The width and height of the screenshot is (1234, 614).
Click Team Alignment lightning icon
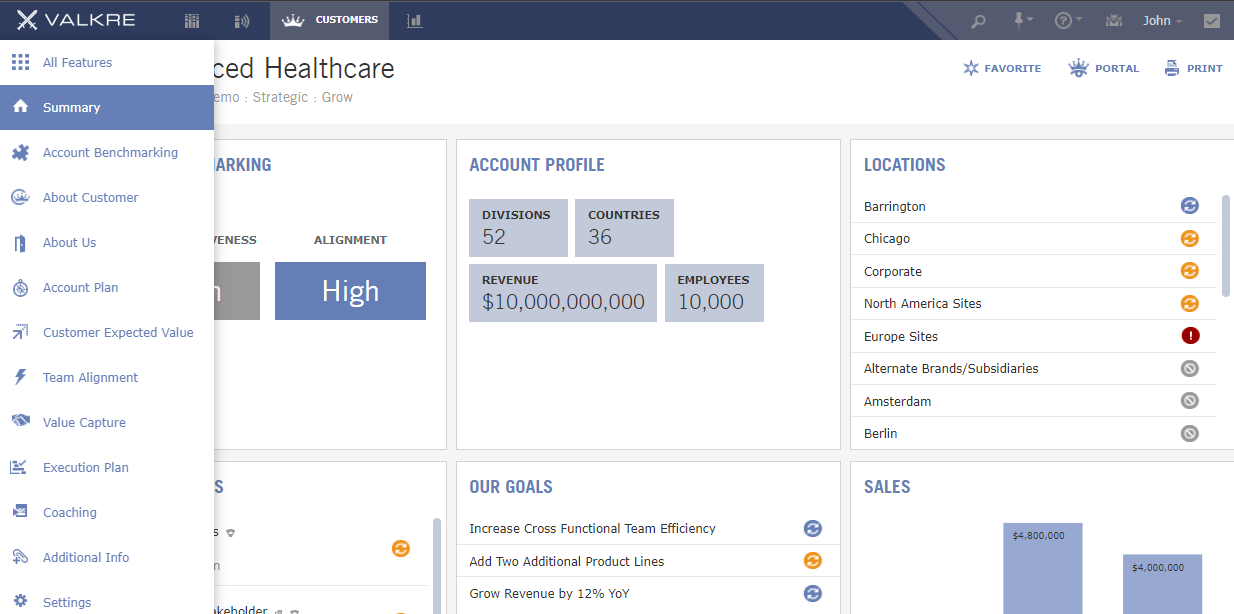tap(20, 377)
